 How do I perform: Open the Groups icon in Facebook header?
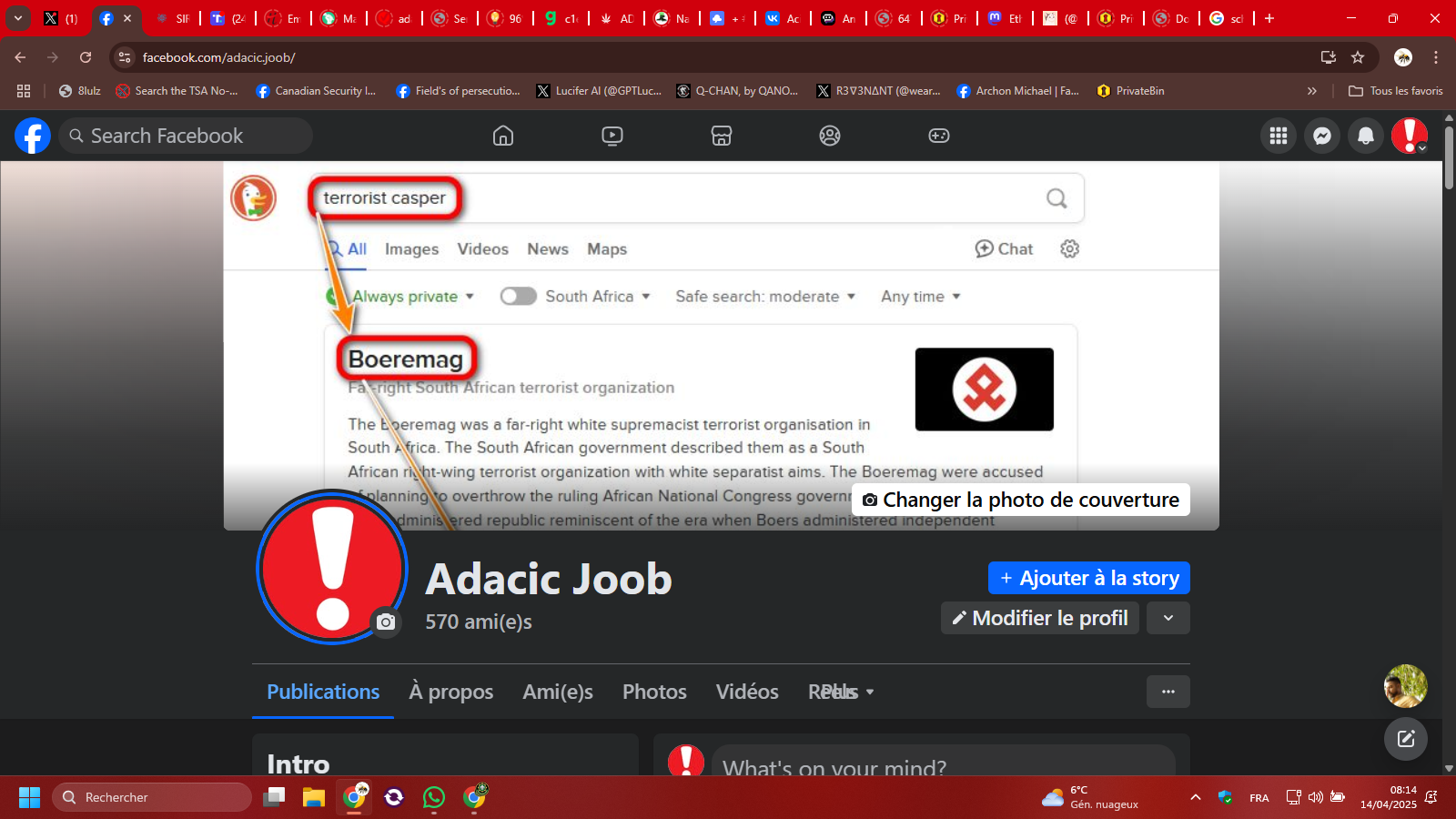coord(830,136)
